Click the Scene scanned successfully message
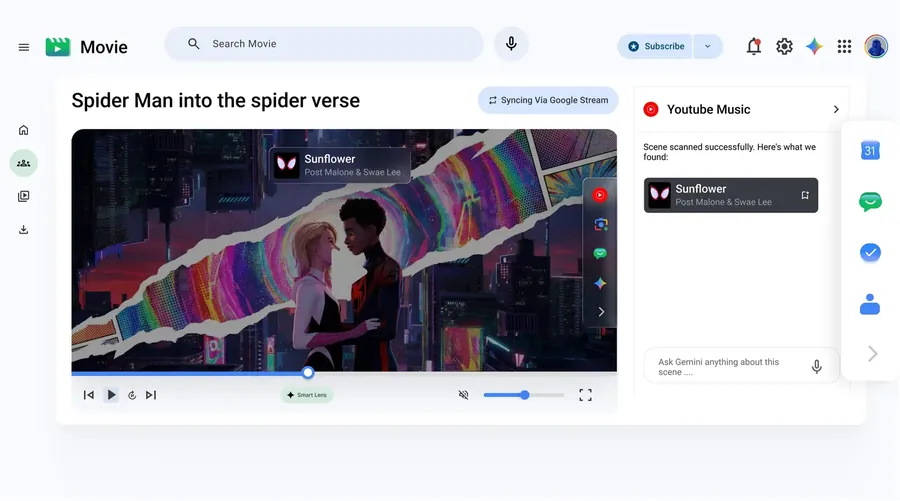The width and height of the screenshot is (900, 501). coord(730,152)
